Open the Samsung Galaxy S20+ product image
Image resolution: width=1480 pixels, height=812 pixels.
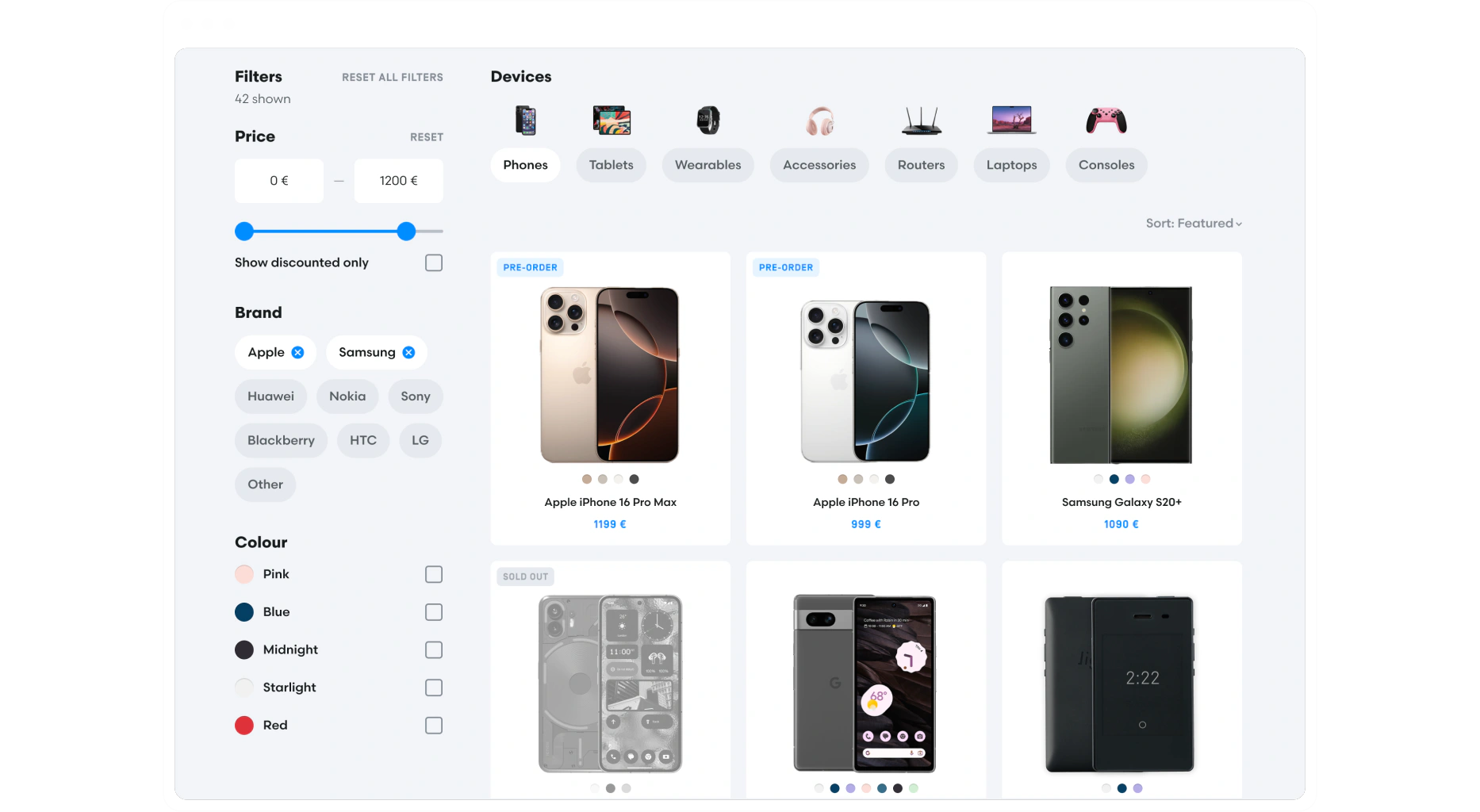pos(1122,375)
